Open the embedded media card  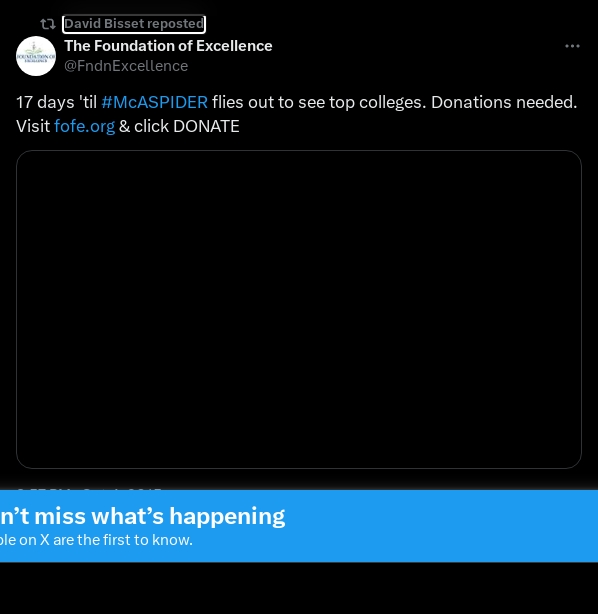(x=299, y=309)
